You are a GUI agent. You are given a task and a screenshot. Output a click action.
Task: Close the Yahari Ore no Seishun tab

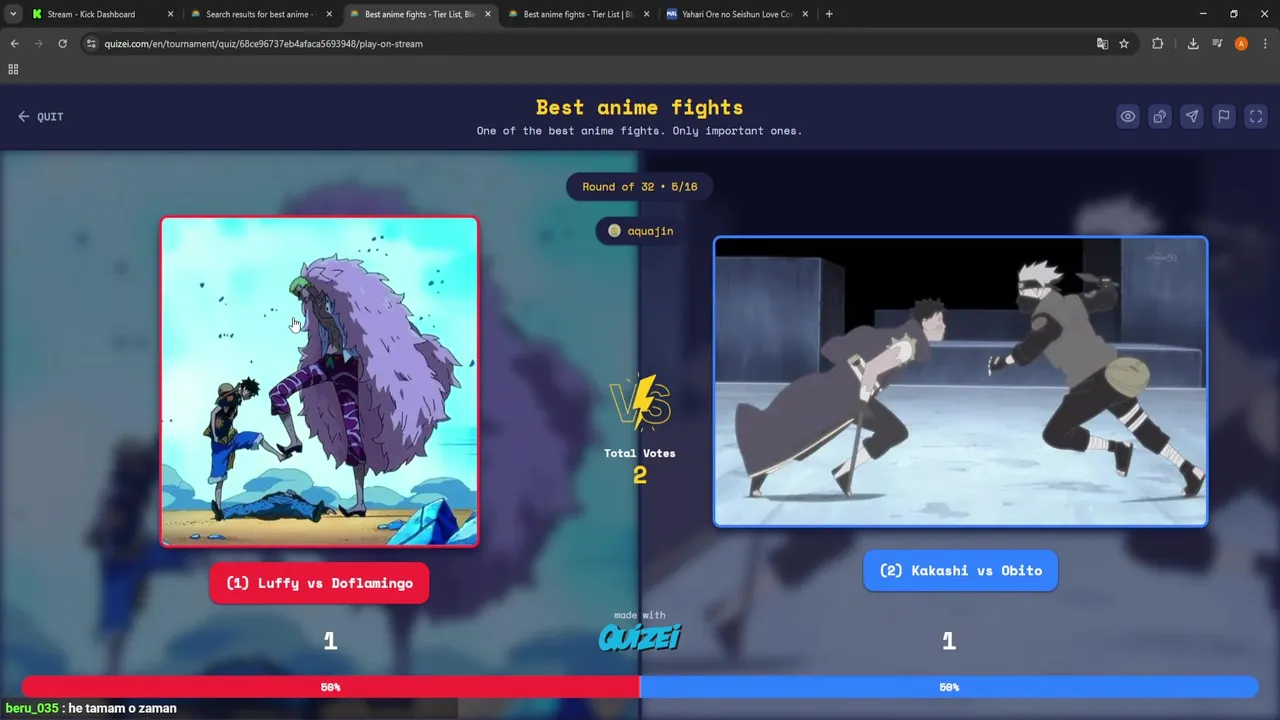click(x=805, y=14)
